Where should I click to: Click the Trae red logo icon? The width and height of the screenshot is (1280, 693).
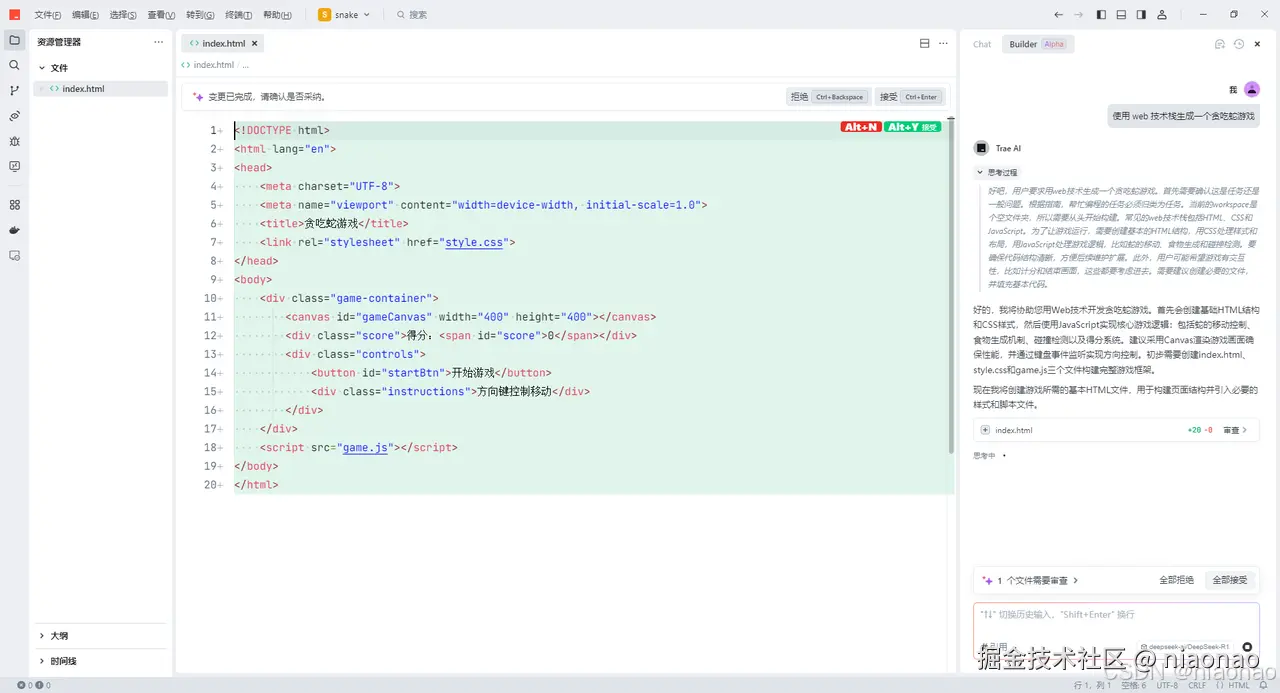coord(15,14)
